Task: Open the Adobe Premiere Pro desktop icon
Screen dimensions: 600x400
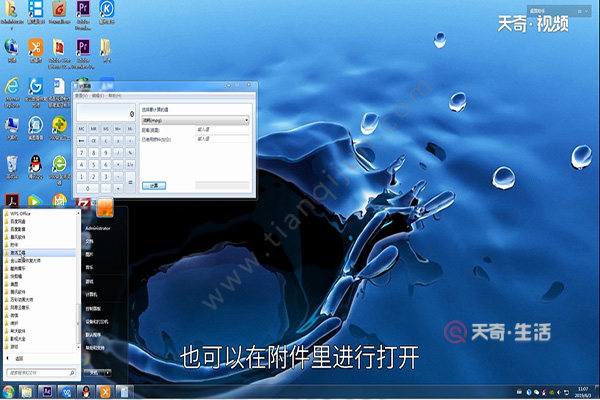Action: pyautogui.click(x=83, y=11)
